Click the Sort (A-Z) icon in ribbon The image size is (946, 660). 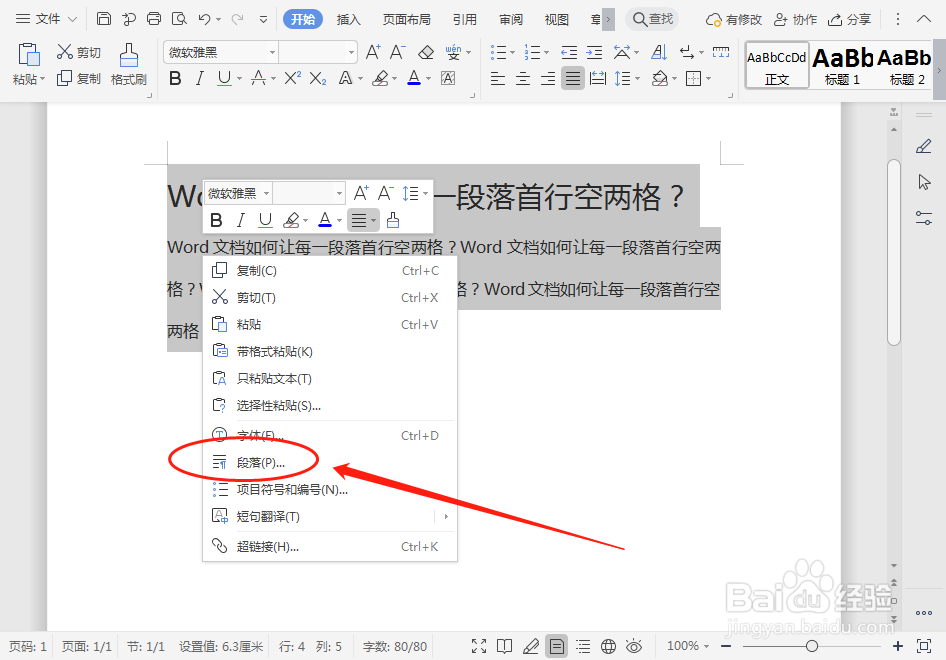(x=659, y=52)
